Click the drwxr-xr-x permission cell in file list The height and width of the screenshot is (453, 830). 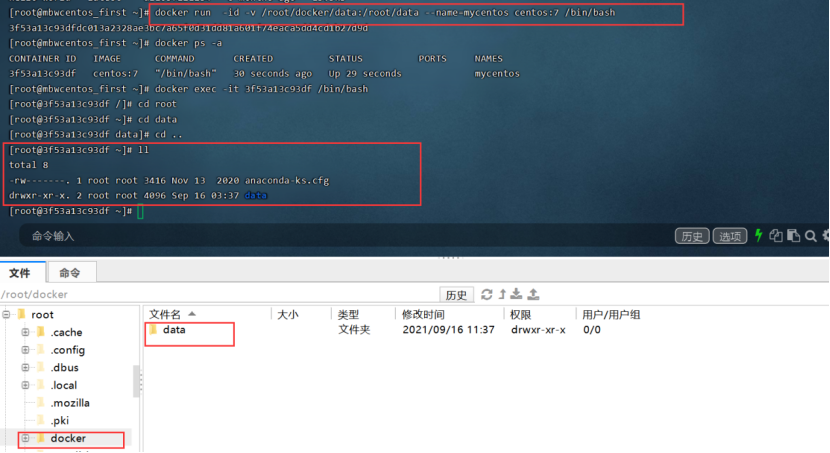(538, 330)
